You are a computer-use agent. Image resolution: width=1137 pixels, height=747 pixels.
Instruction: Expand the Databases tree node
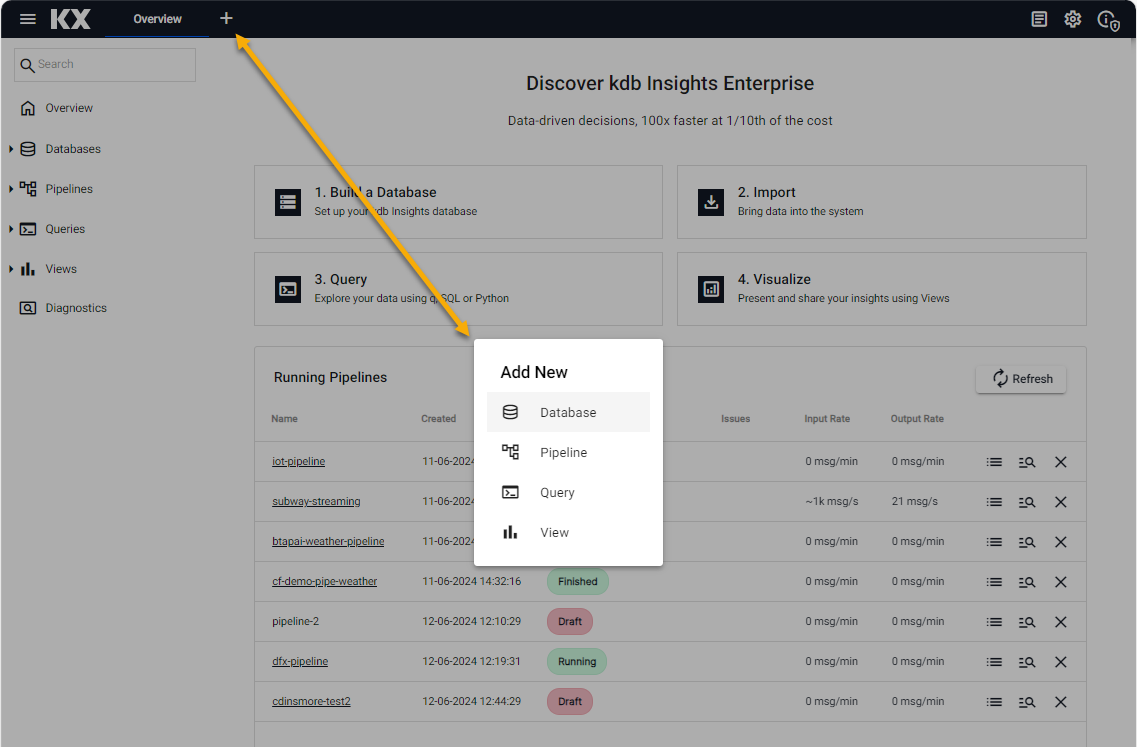11,149
